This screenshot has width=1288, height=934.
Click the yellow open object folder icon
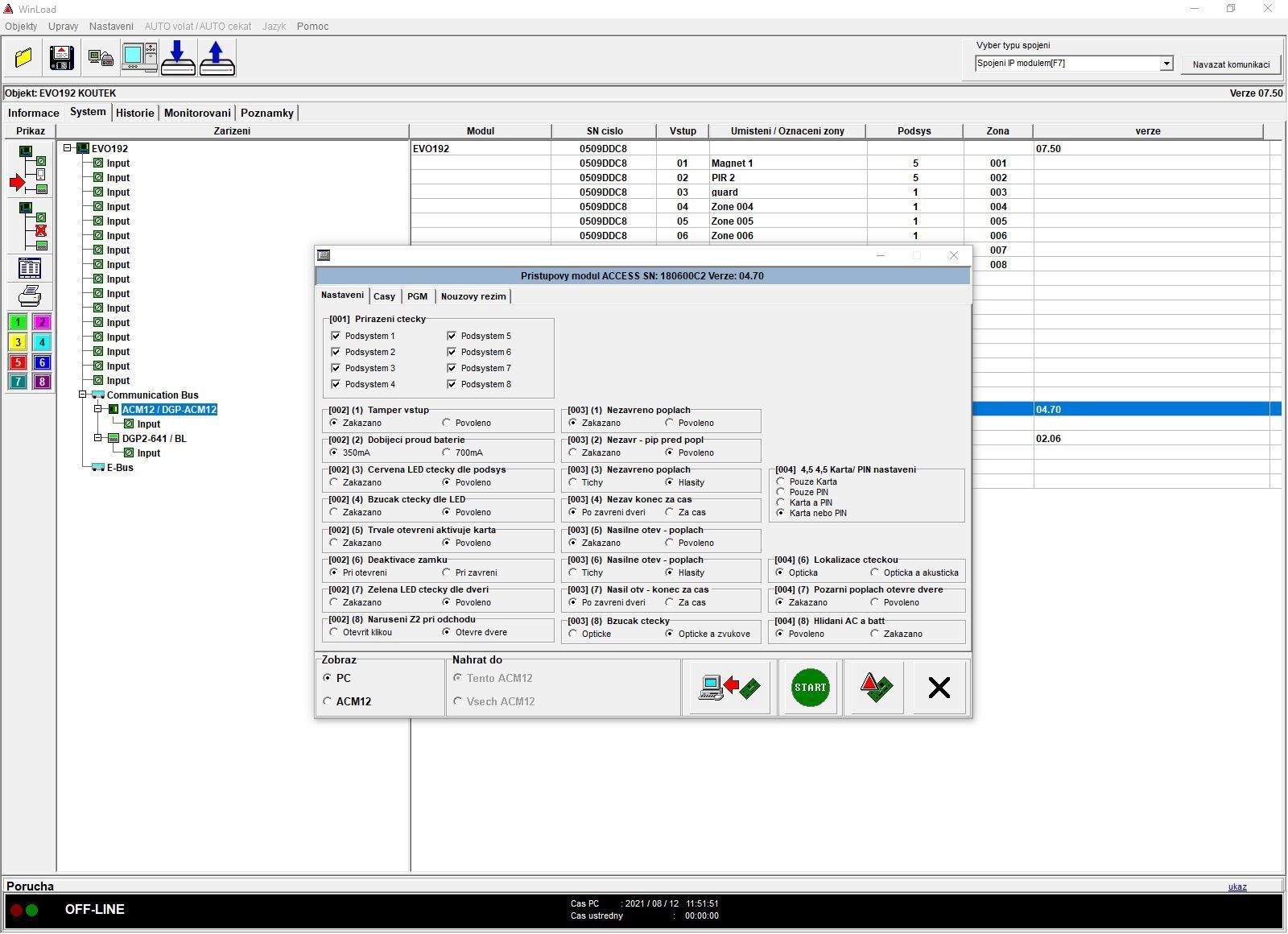point(23,58)
